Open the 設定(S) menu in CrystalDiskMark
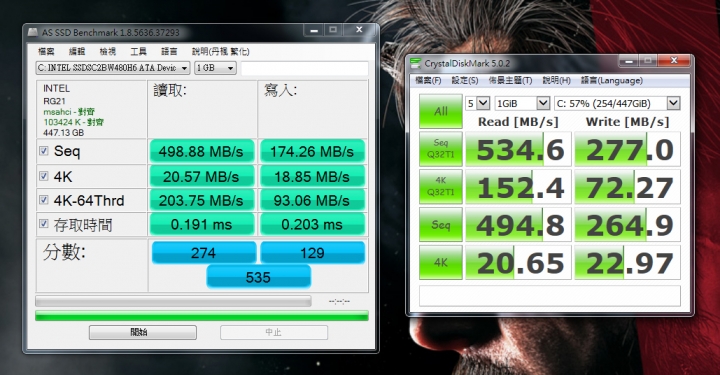720x375 pixels. 465,81
